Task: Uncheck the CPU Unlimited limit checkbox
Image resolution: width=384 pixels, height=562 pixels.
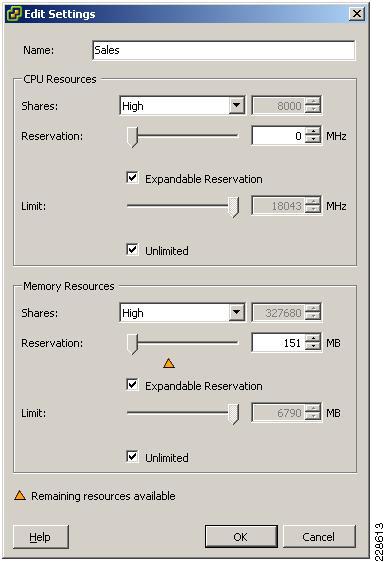Action: [x=132, y=249]
